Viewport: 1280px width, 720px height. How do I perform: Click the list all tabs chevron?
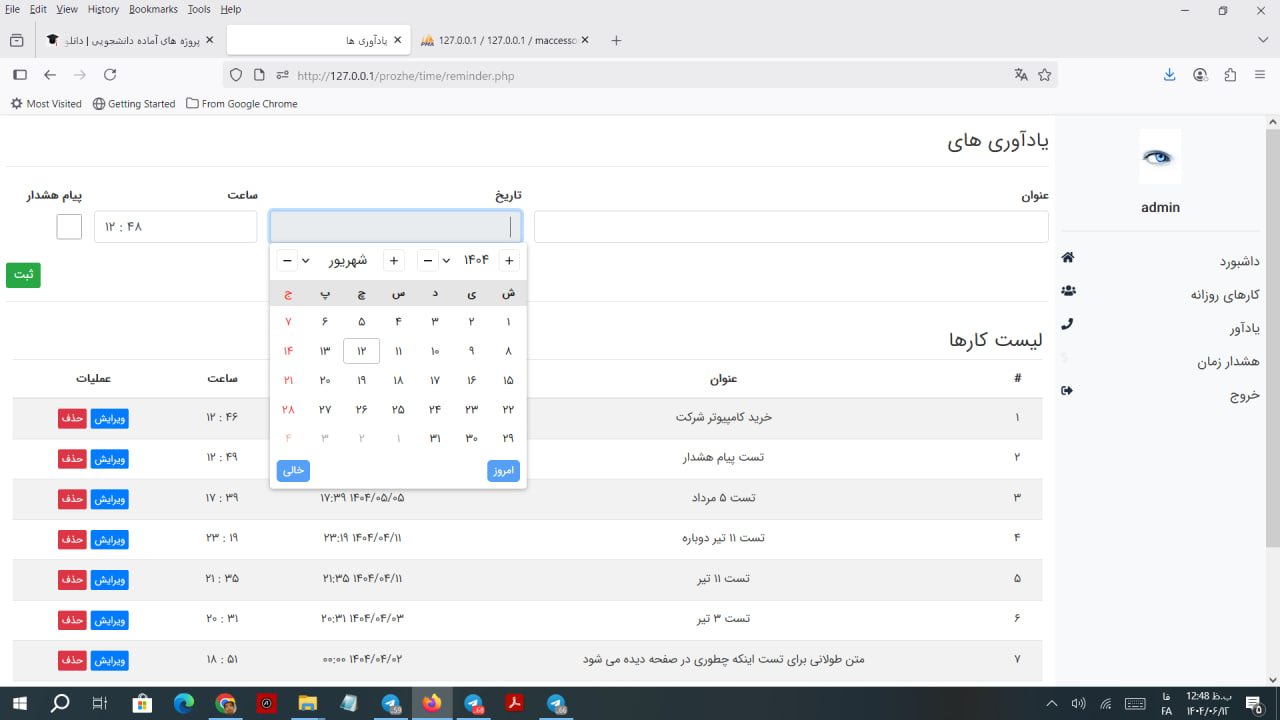pos(1263,40)
